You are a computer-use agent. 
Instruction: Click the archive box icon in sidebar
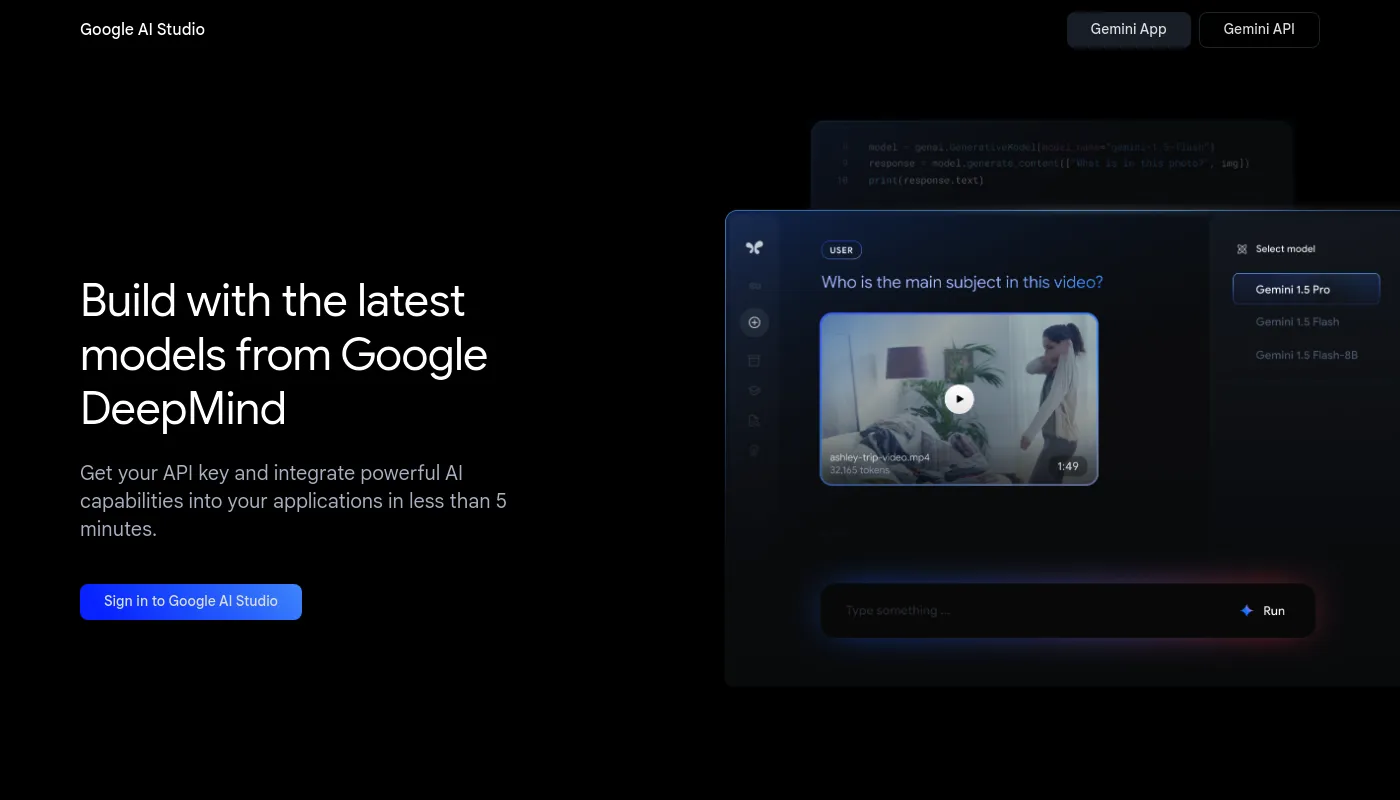point(754,360)
